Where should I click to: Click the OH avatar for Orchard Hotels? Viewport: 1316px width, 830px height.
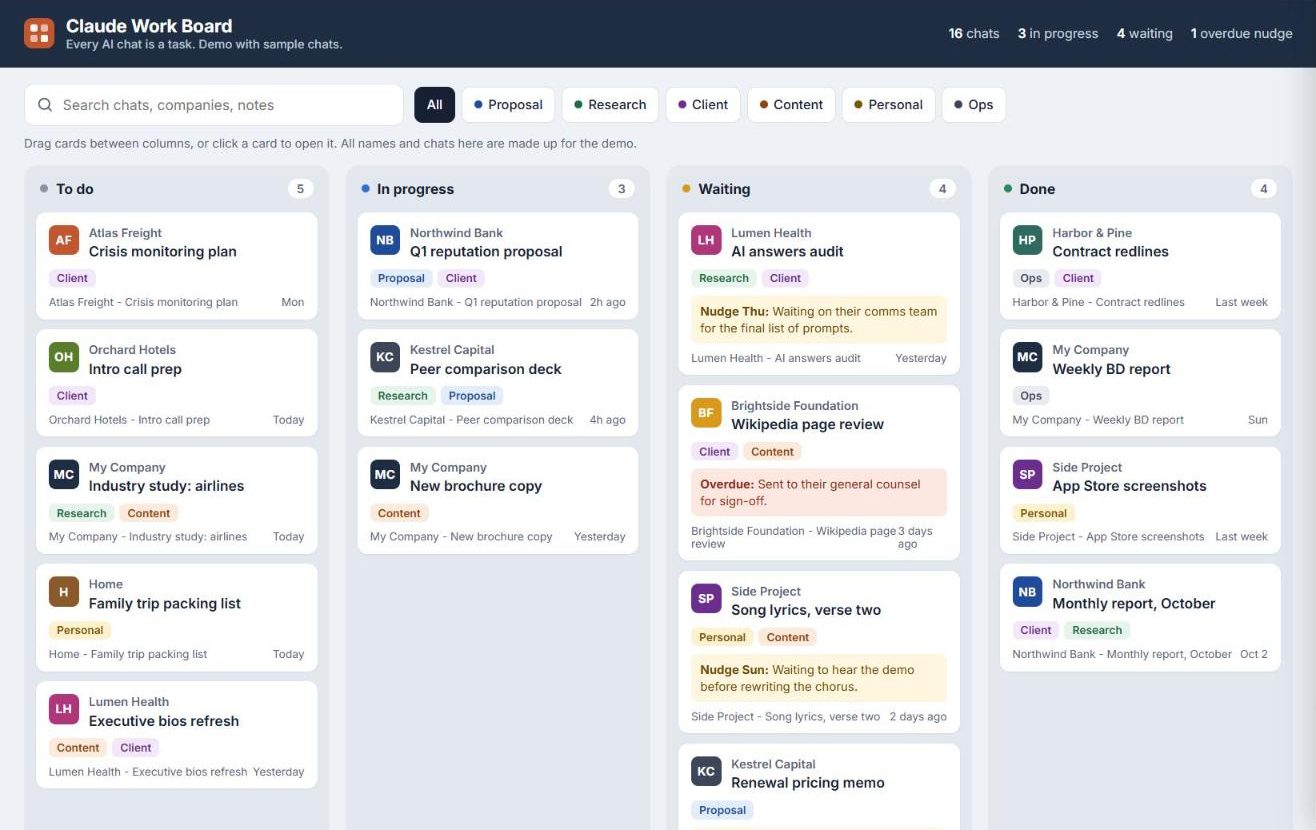click(64, 357)
